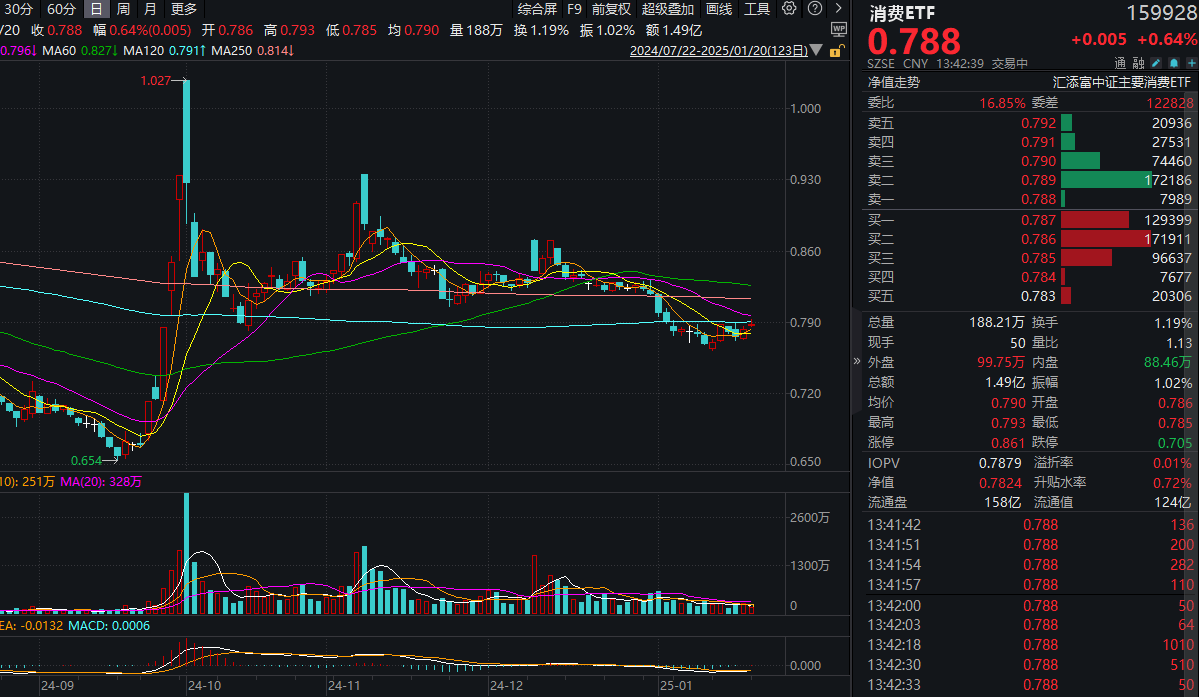Open the settings gear icon
Screen dimensions: 1199x697
[x=788, y=8]
